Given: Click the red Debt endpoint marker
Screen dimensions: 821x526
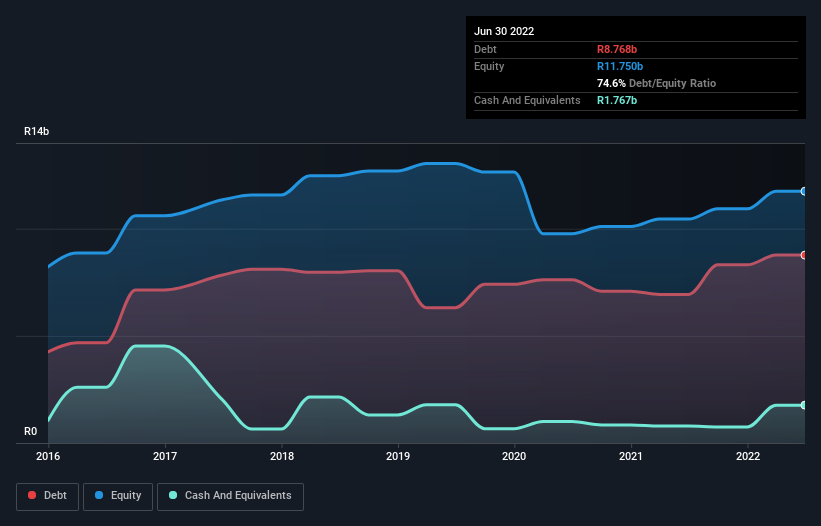Looking at the screenshot, I should (x=804, y=255).
